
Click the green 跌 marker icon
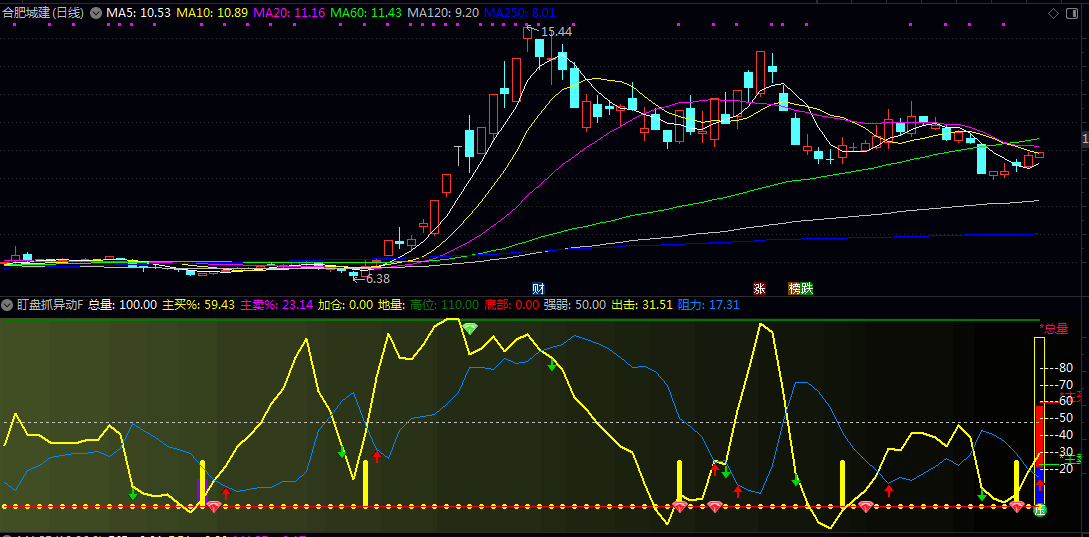[x=806, y=288]
